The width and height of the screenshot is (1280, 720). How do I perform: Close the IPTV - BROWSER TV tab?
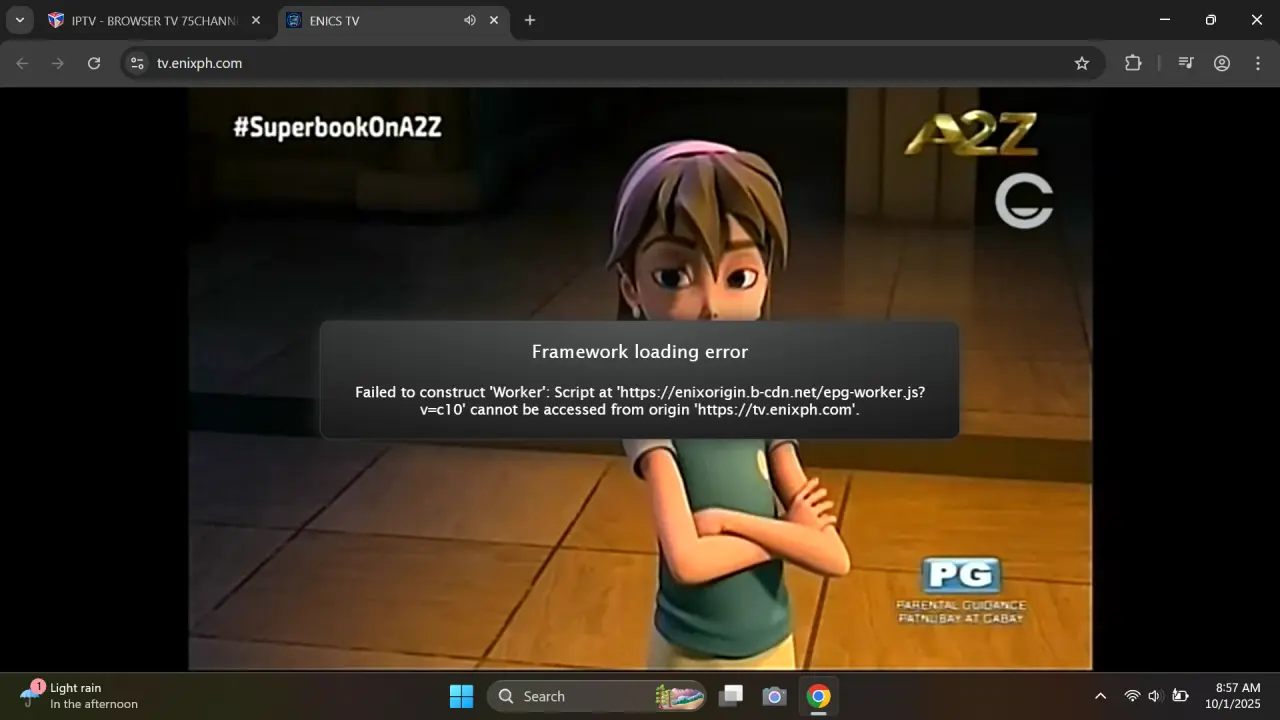pyautogui.click(x=255, y=20)
